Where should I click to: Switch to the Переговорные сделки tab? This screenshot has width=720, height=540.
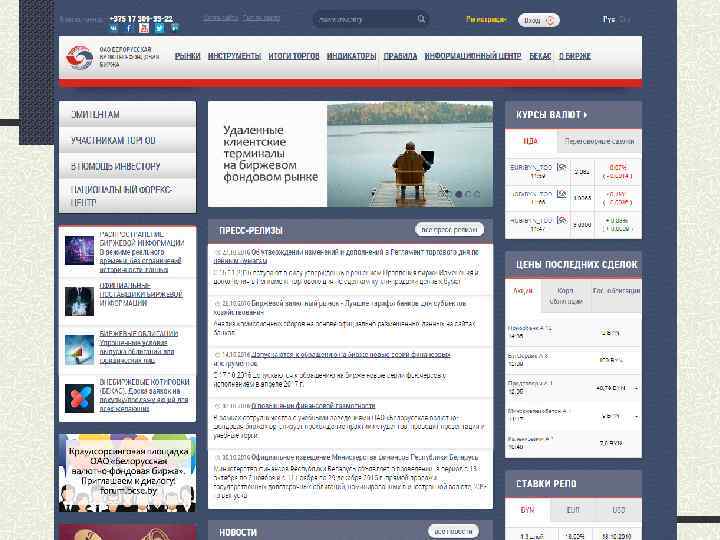[x=599, y=141]
